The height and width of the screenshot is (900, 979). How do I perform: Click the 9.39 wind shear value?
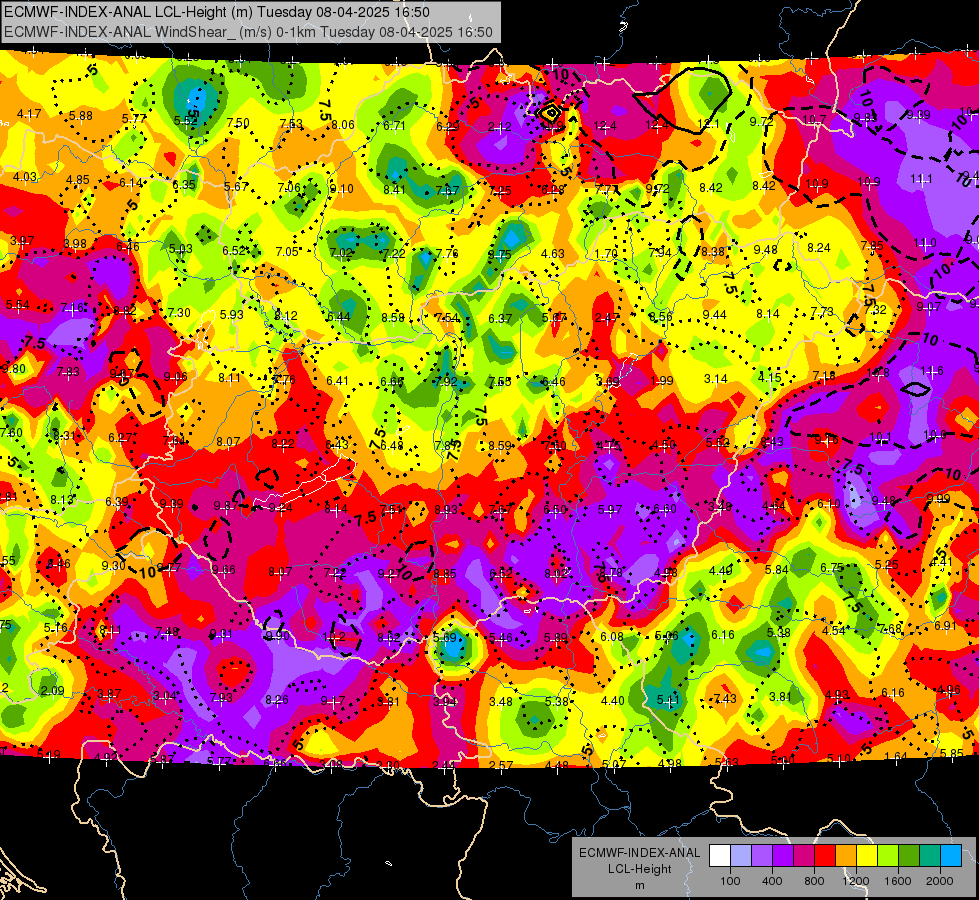click(918, 114)
